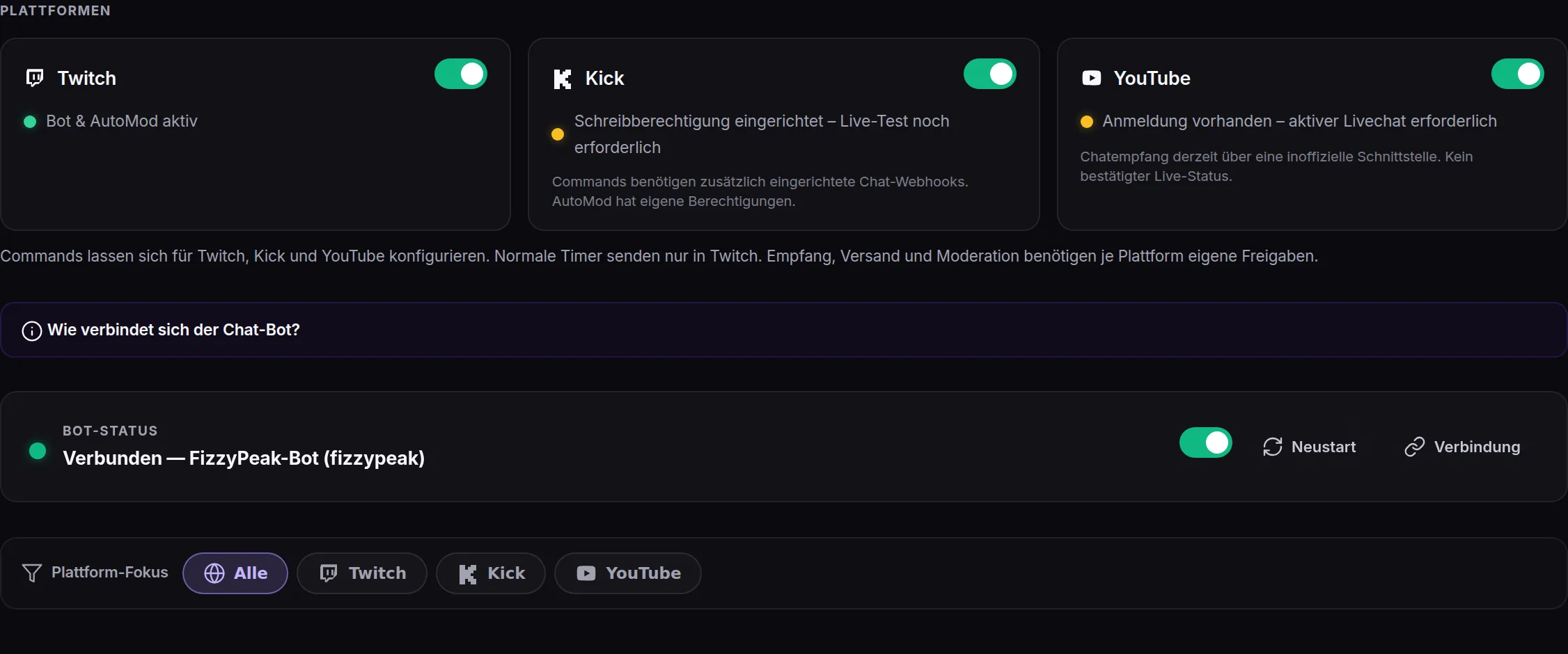Filter by Twitch in Plattform-Fokus
Image resolution: width=1568 pixels, height=654 pixels.
pyautogui.click(x=362, y=573)
